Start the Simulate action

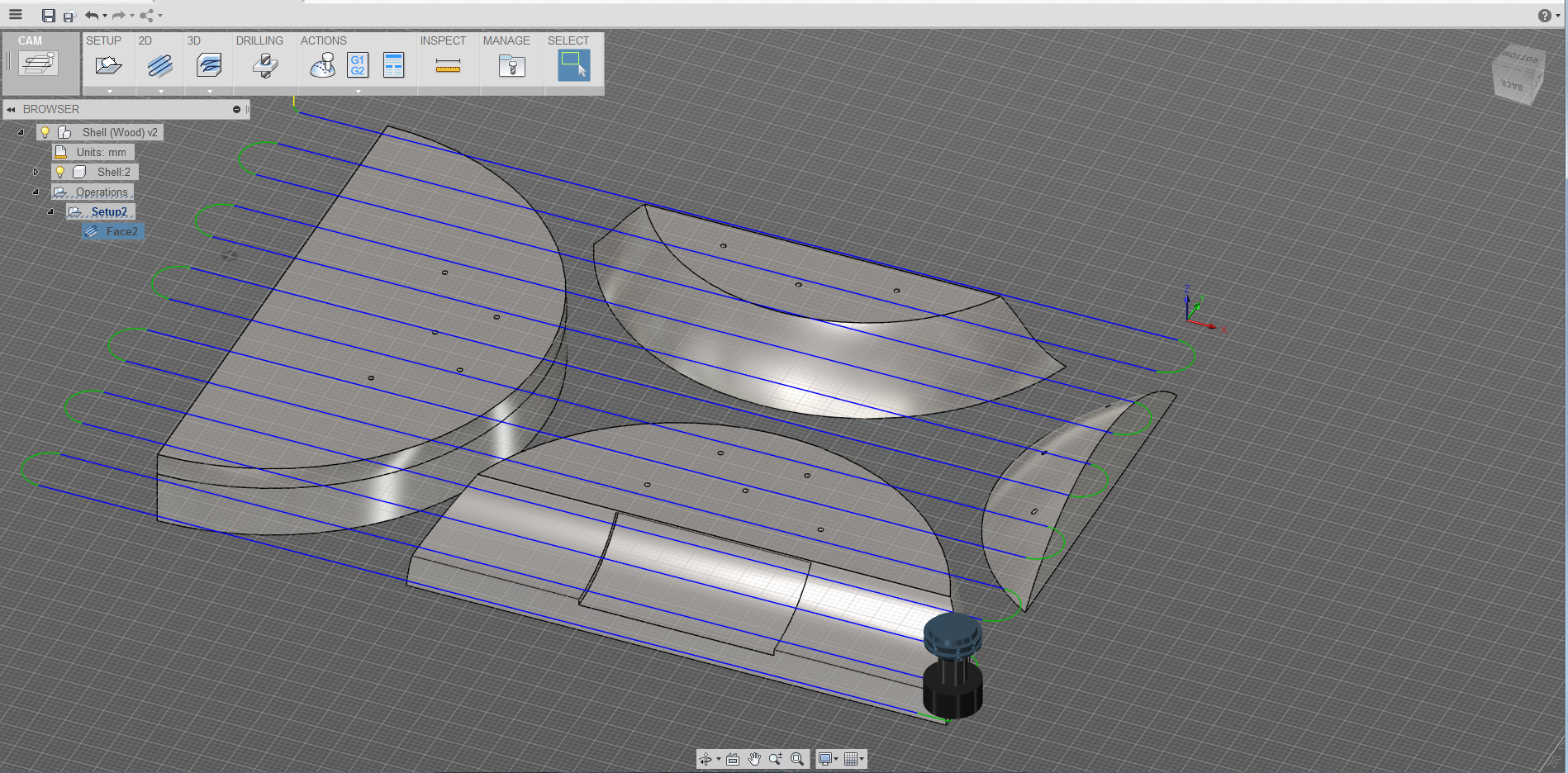coord(322,65)
